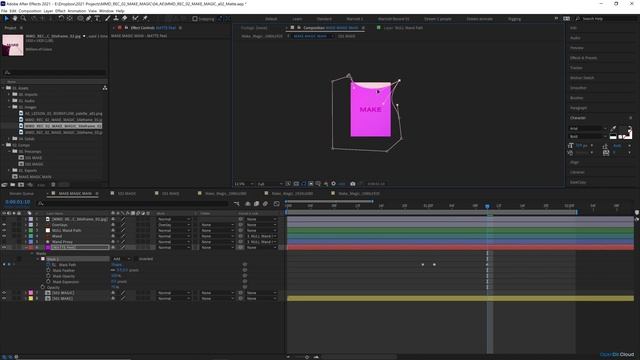
Task: Open the Motion Sketch panel
Action: click(582, 78)
